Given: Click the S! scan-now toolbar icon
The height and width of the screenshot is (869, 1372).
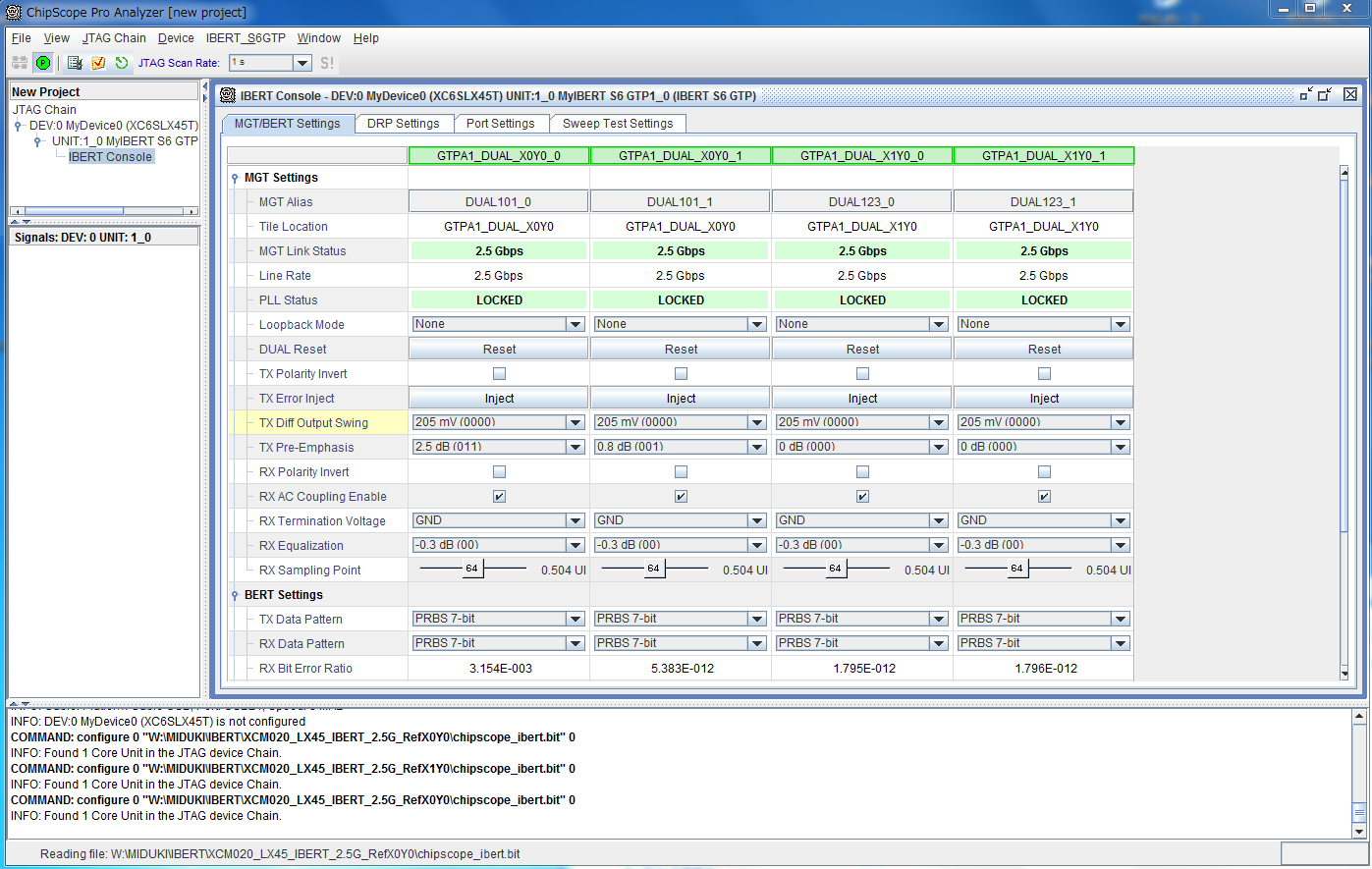Looking at the screenshot, I should (327, 63).
